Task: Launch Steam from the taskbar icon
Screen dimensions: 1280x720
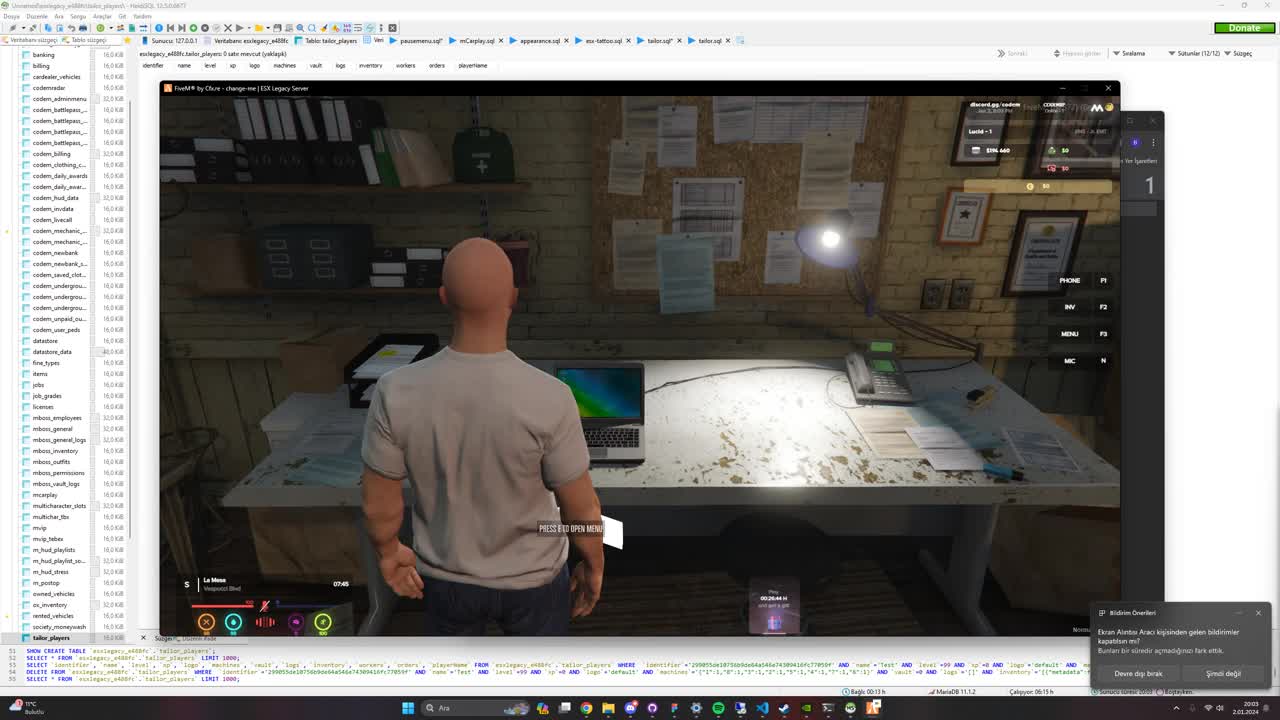Action: point(785,709)
